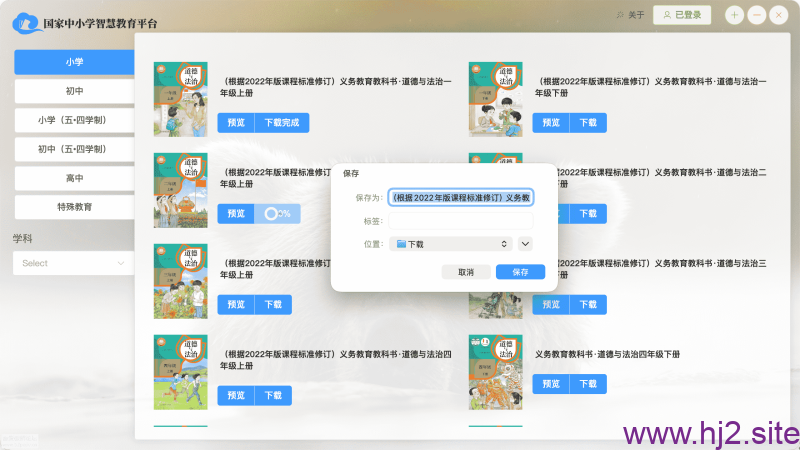Preview the 三年级上册 textbook

coord(236,304)
